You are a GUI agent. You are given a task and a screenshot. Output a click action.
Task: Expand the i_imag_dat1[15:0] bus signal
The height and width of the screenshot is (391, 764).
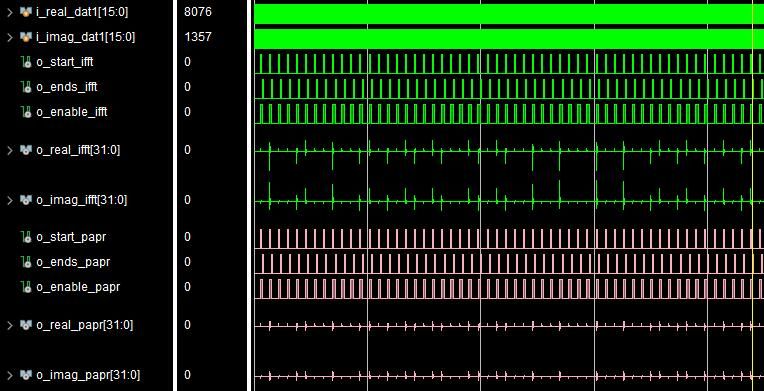10,37
